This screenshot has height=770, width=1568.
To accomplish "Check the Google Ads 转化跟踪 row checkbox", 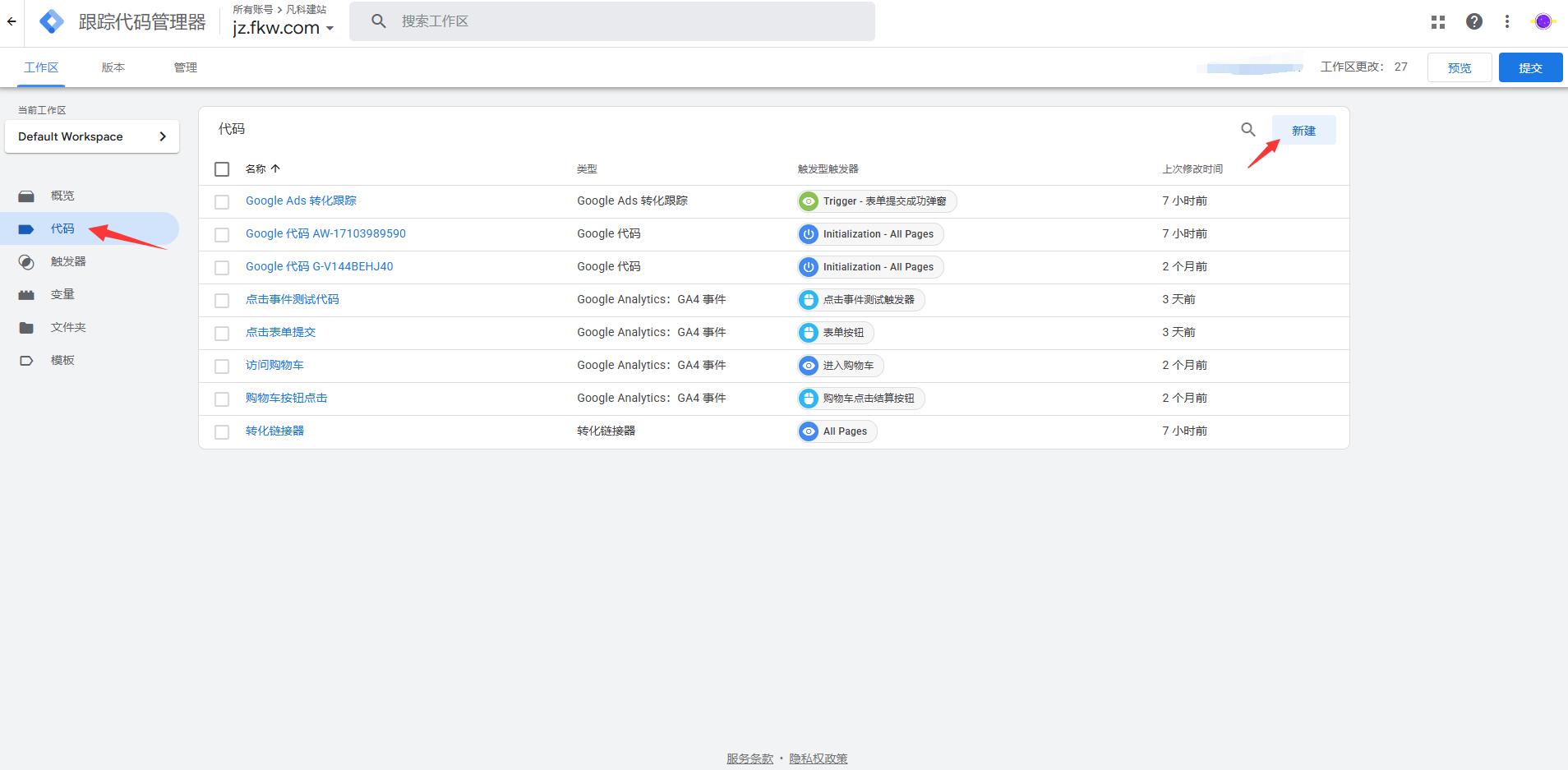I will [x=222, y=202].
